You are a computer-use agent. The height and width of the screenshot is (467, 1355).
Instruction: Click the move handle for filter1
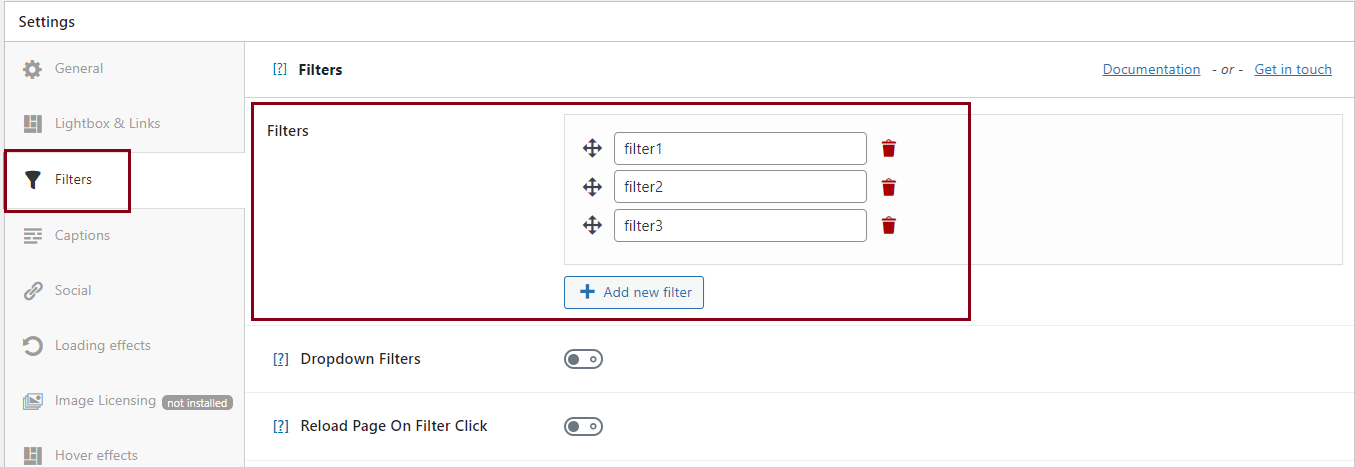click(592, 149)
